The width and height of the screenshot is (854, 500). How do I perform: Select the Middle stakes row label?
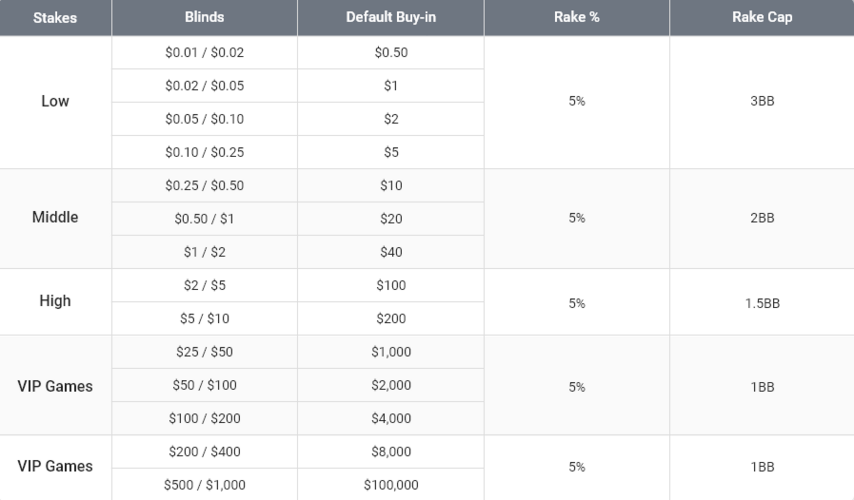pos(55,217)
